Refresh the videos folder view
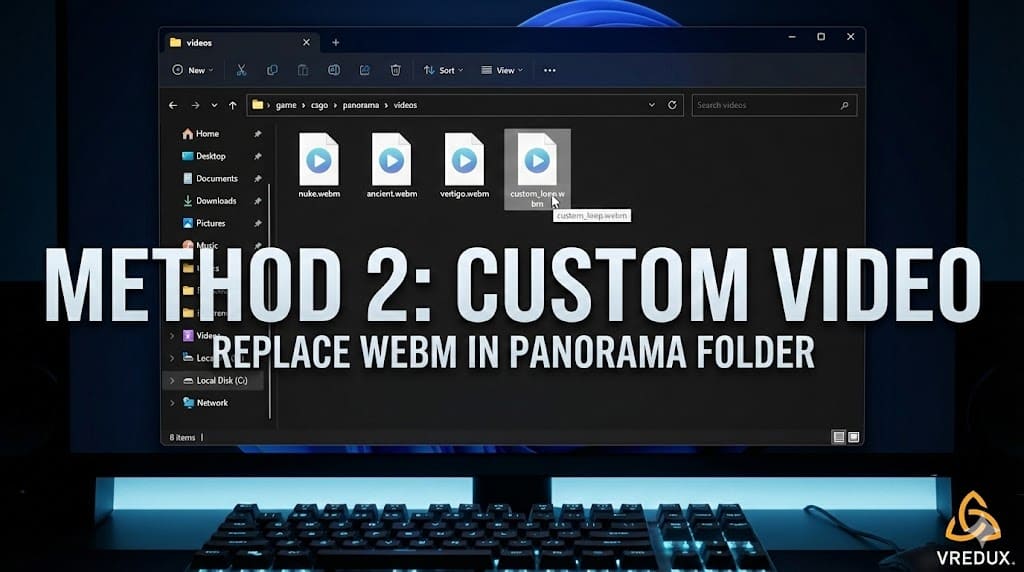Viewport: 1024px width, 572px height. 672,105
